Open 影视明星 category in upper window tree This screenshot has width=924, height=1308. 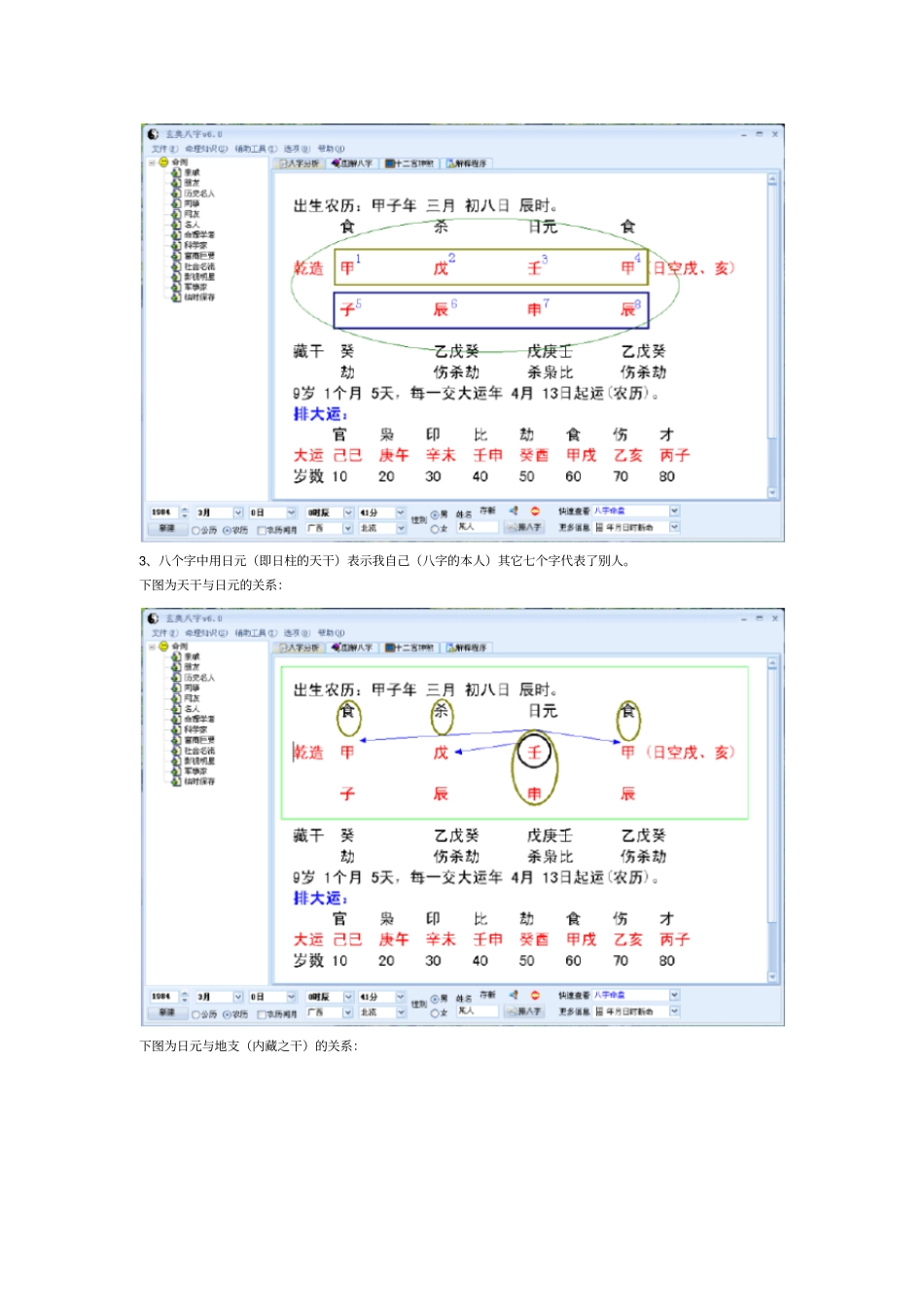[199, 277]
